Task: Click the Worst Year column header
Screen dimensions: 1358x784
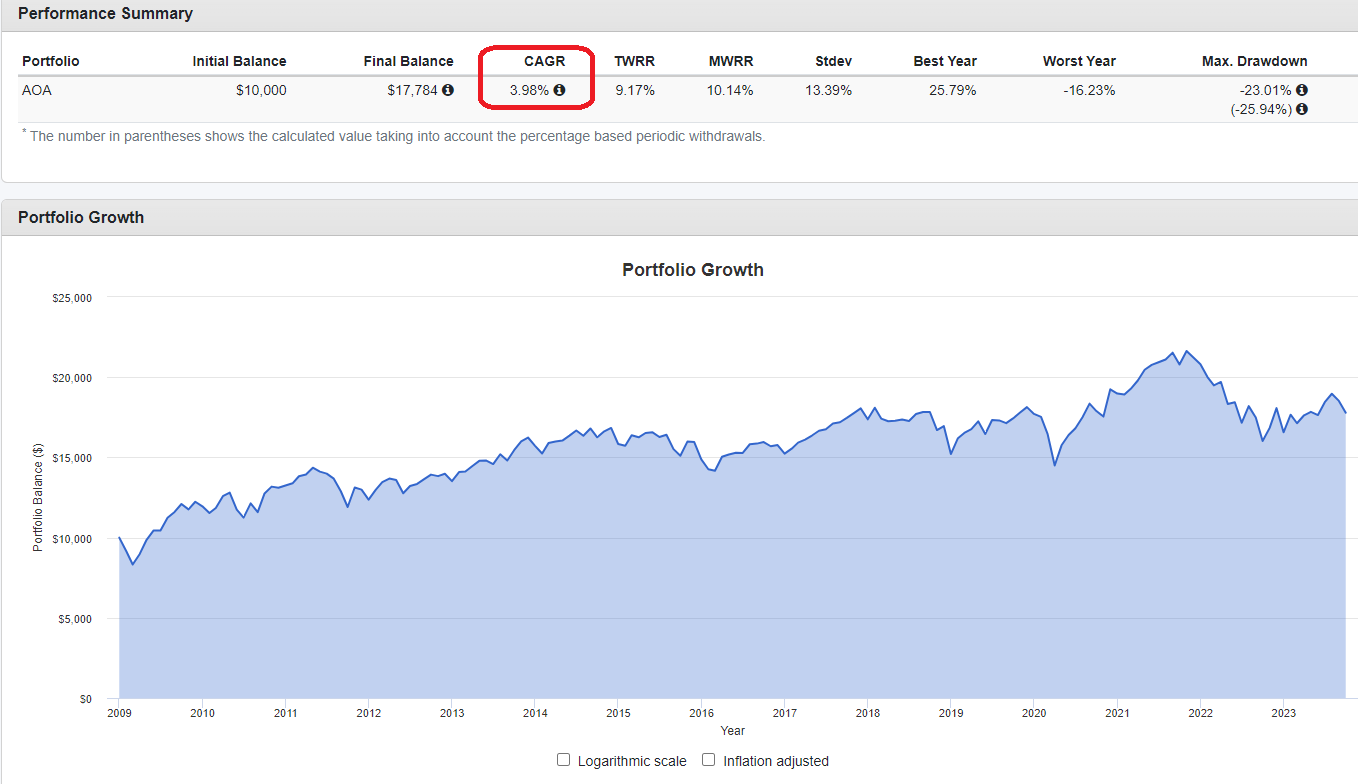Action: click(1078, 61)
